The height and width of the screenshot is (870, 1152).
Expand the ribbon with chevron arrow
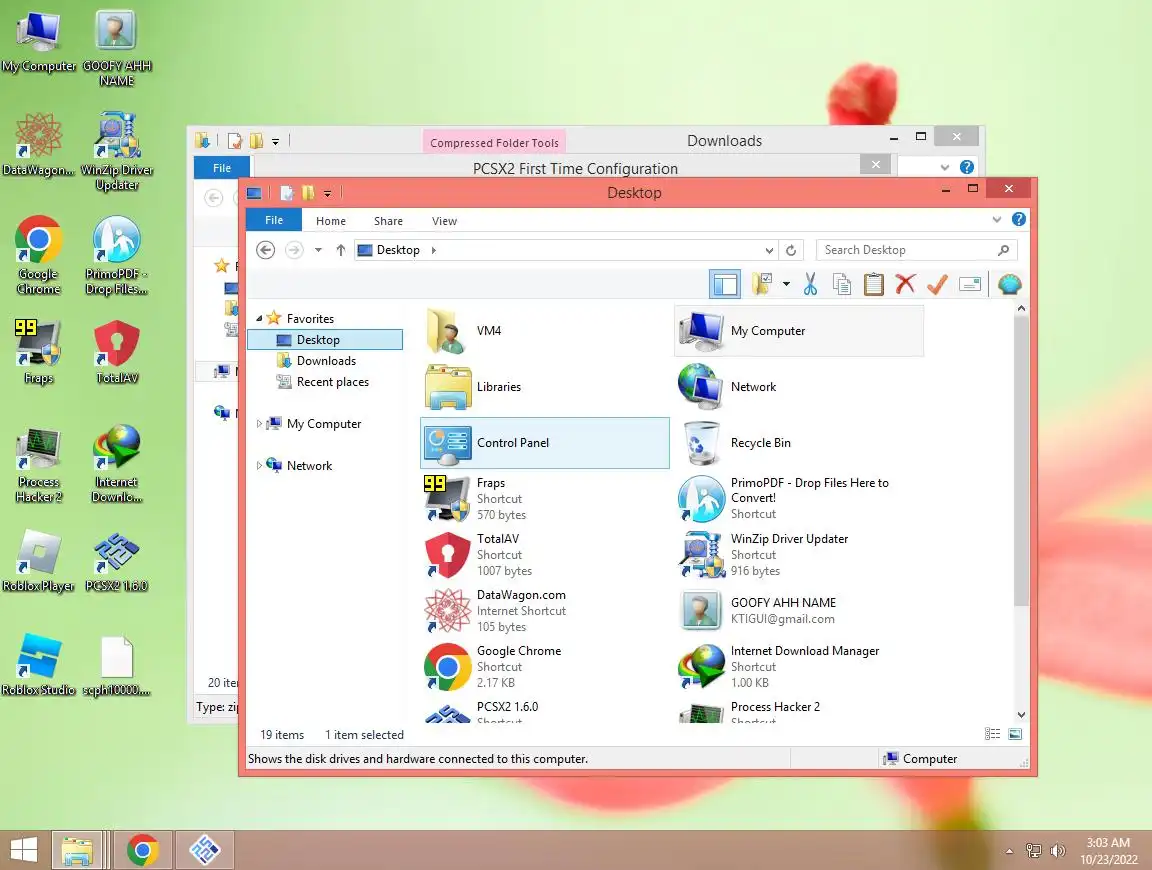996,219
